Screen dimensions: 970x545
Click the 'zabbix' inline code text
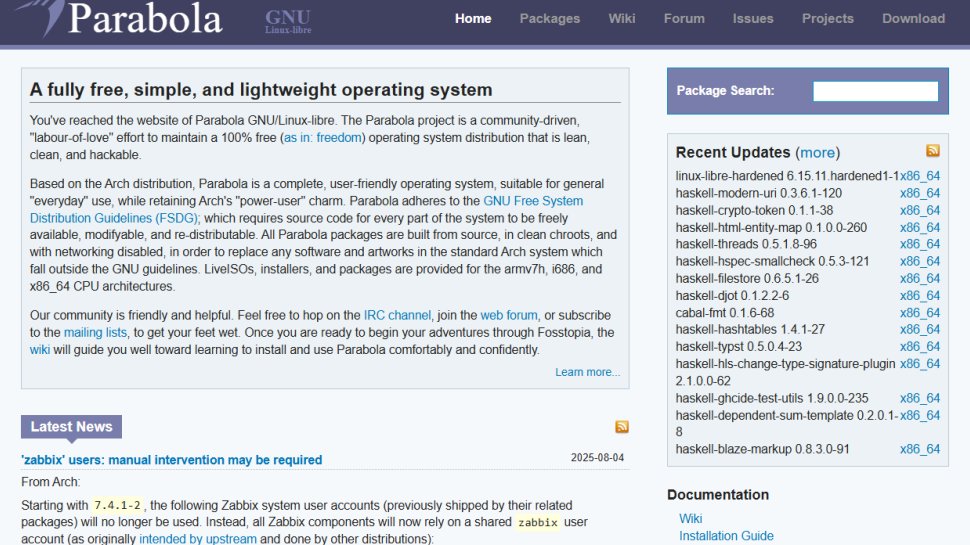point(538,522)
